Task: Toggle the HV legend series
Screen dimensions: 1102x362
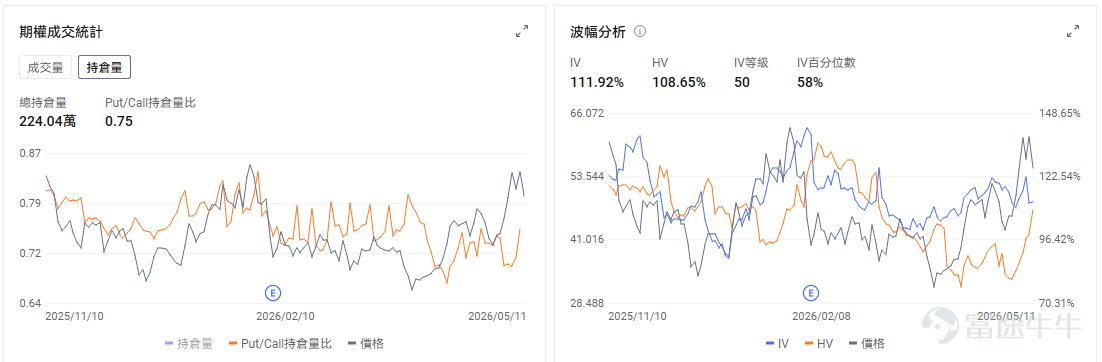Action: [819, 343]
